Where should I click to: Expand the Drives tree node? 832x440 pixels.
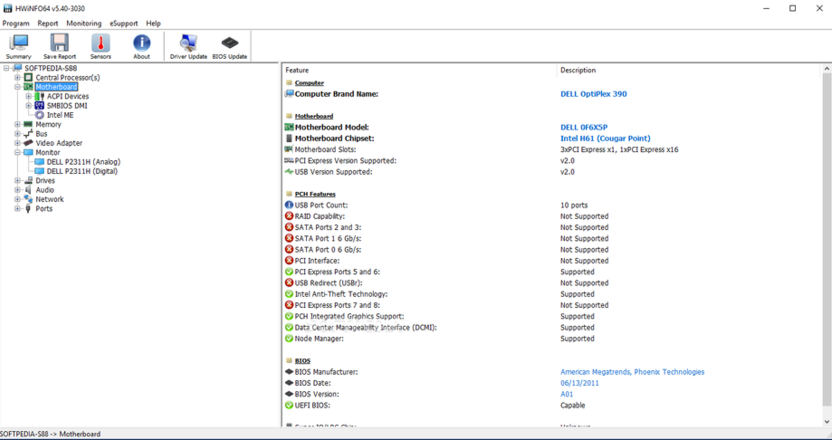[17, 181]
